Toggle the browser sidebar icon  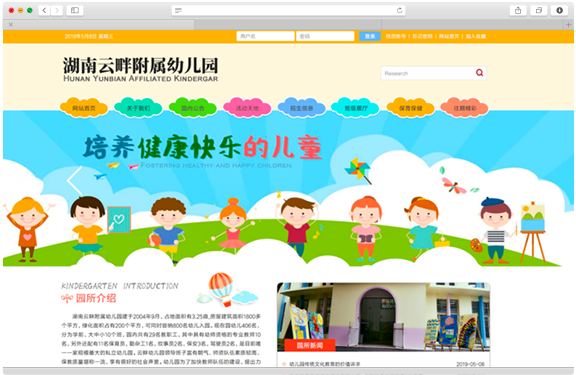click(75, 10)
